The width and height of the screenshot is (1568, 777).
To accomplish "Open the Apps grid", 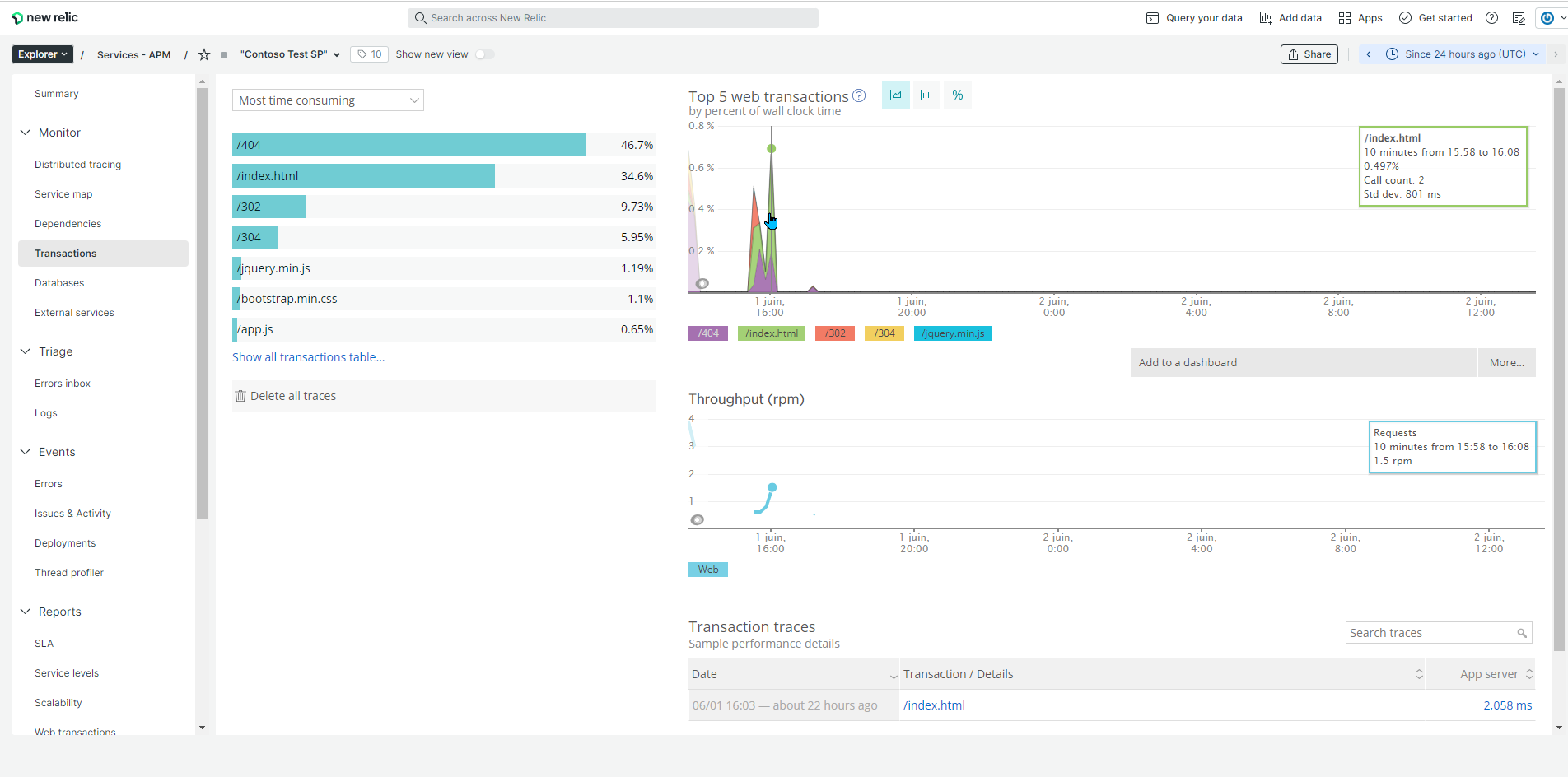I will 1360,18.
